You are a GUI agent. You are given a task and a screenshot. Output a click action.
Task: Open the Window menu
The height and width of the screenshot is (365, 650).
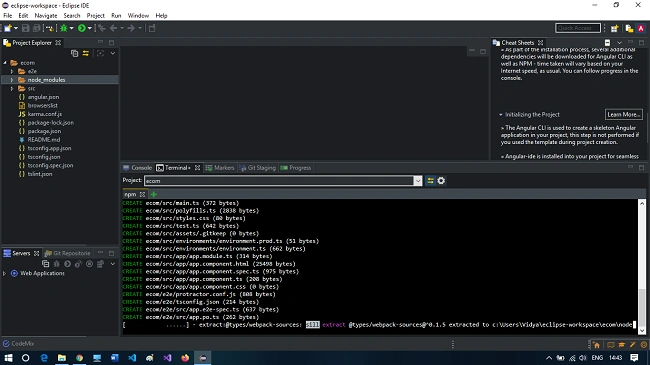click(x=138, y=16)
